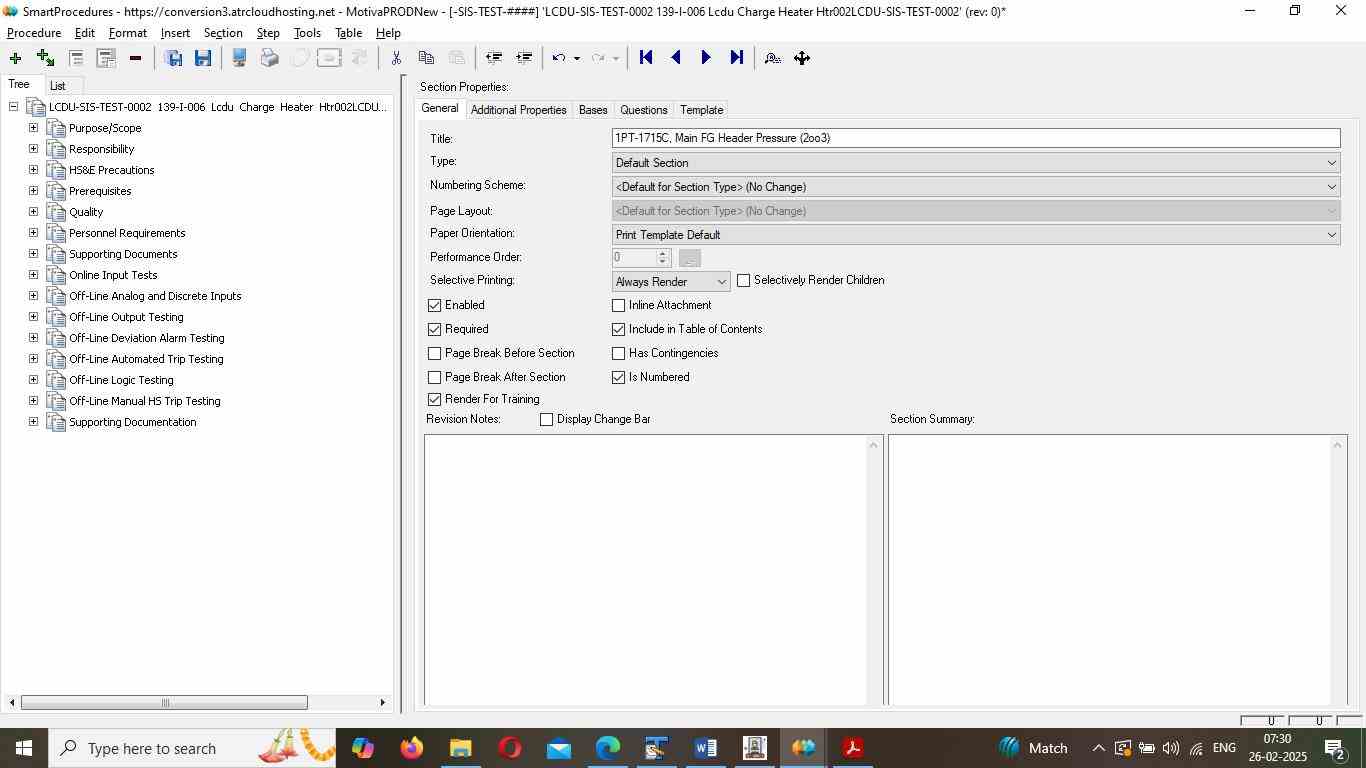Image resolution: width=1366 pixels, height=768 pixels.
Task: Increase Performance Order with spinner up
Action: [x=662, y=254]
